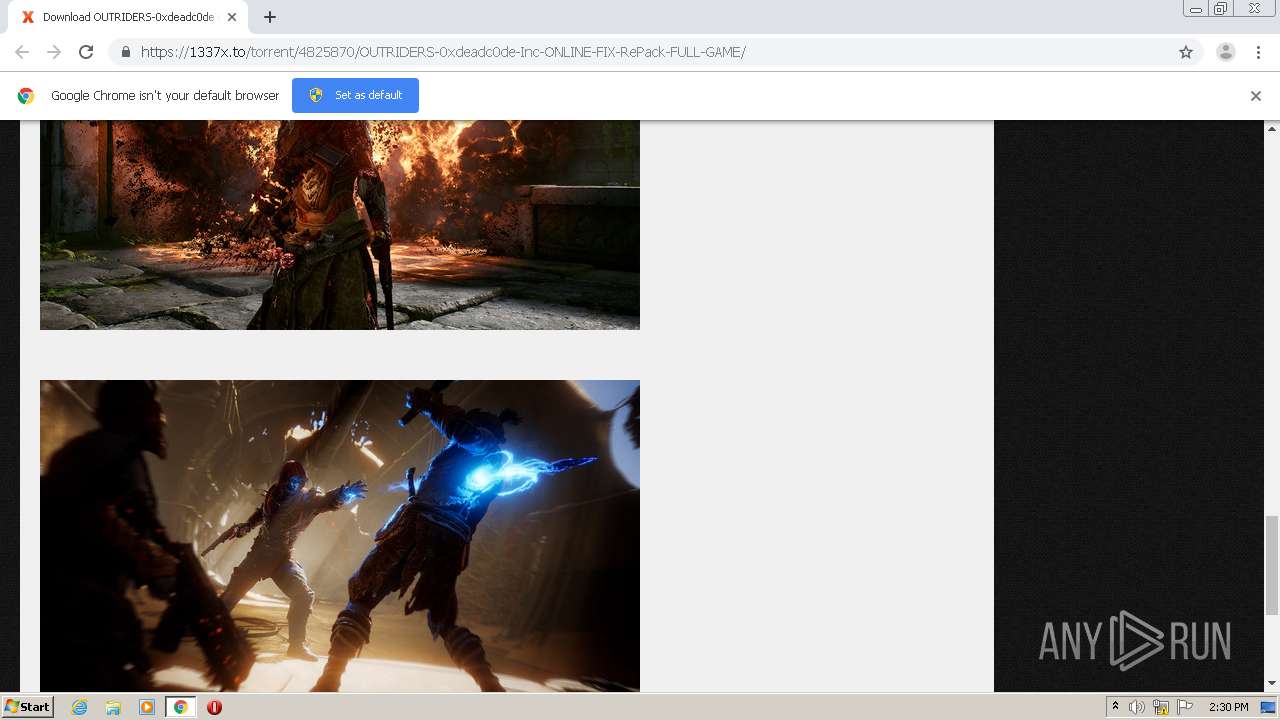
Task: Click the Set as default button
Action: click(355, 95)
